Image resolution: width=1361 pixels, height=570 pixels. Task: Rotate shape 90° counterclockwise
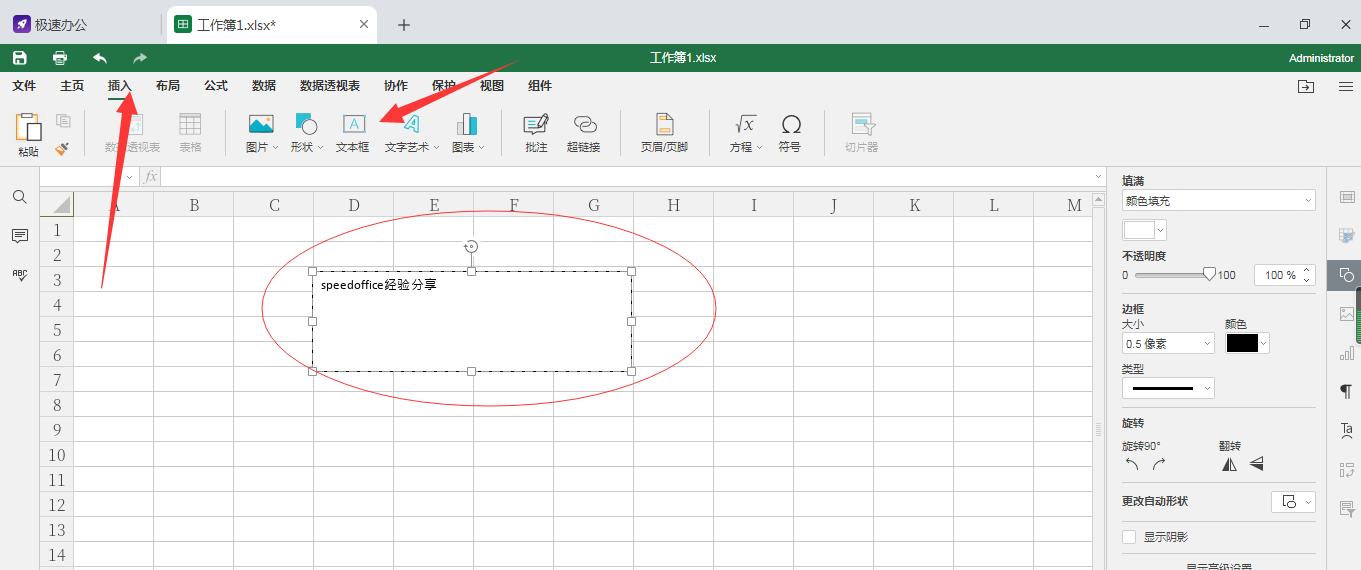1132,464
